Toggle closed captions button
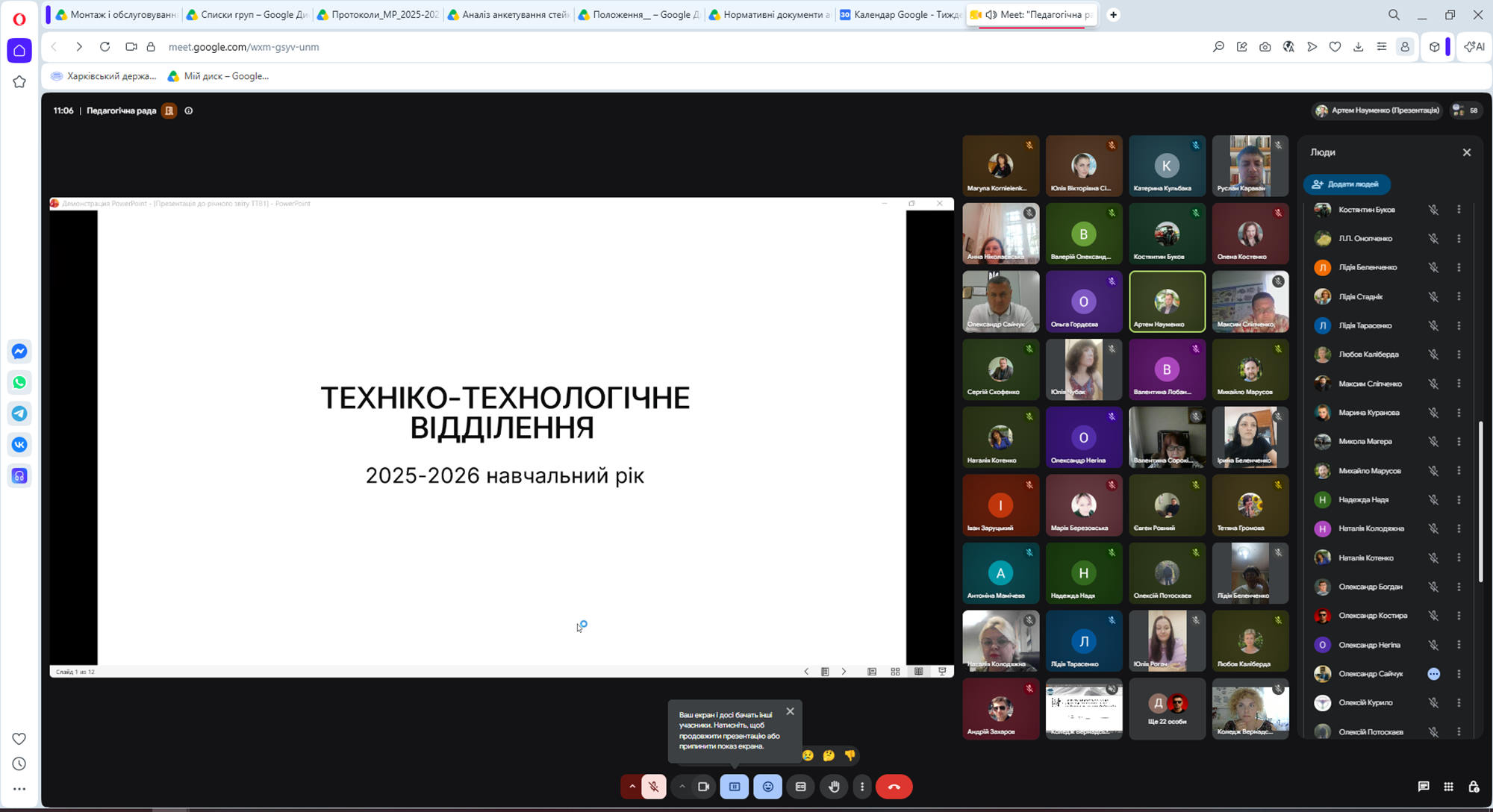This screenshot has width=1493, height=812. click(800, 787)
